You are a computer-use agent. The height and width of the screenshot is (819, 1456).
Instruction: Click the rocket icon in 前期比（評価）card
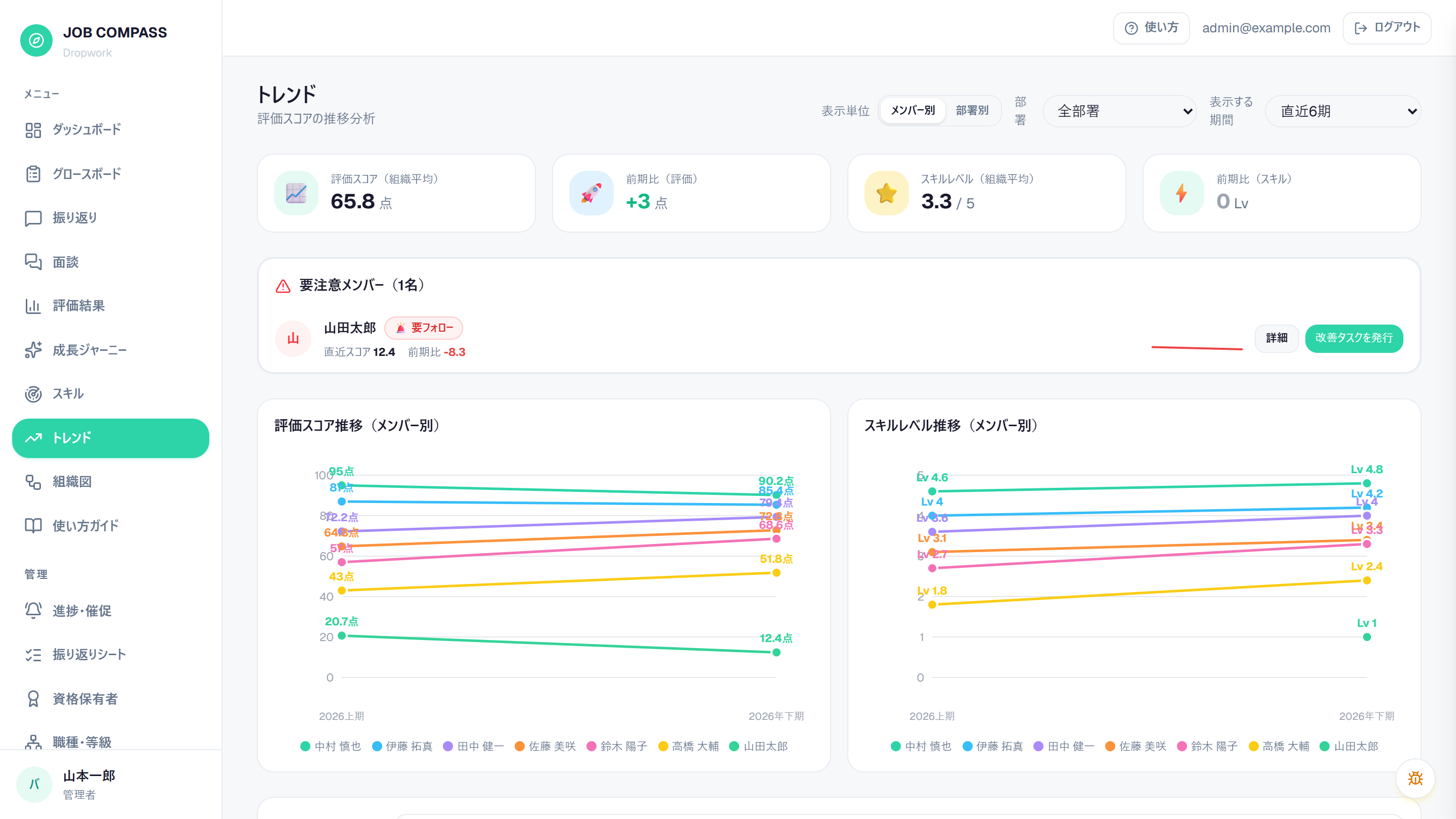click(x=591, y=193)
